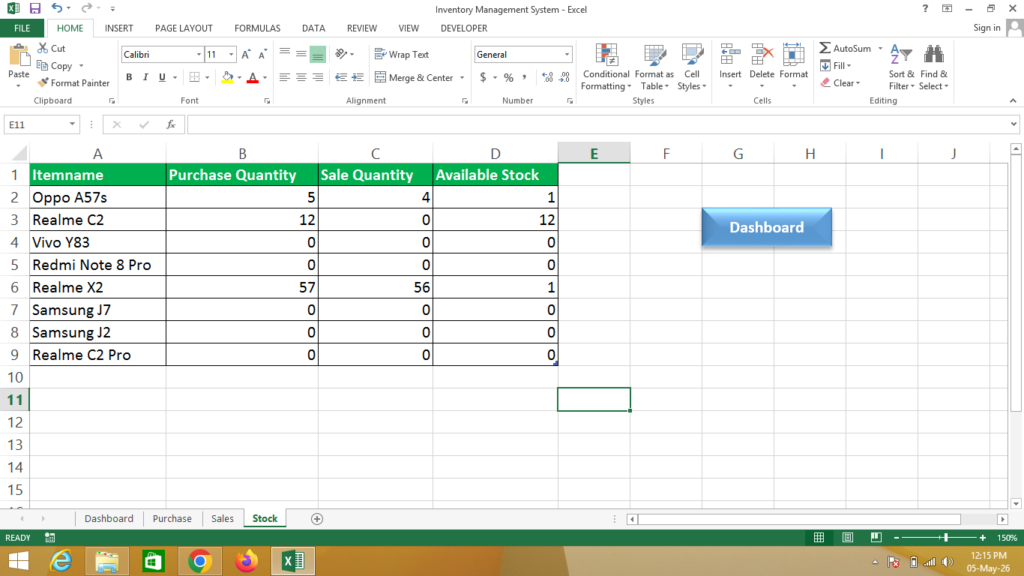Open Conditional Formatting menu
Screen dimensions: 1024x576
pyautogui.click(x=606, y=67)
